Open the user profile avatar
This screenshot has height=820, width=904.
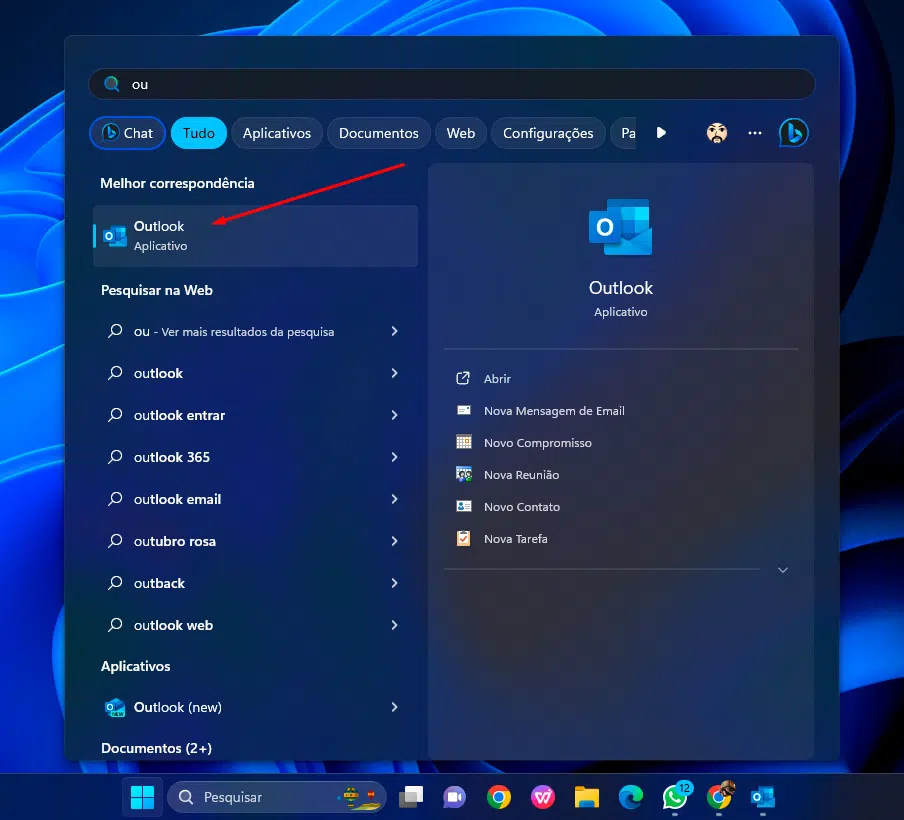(x=717, y=133)
